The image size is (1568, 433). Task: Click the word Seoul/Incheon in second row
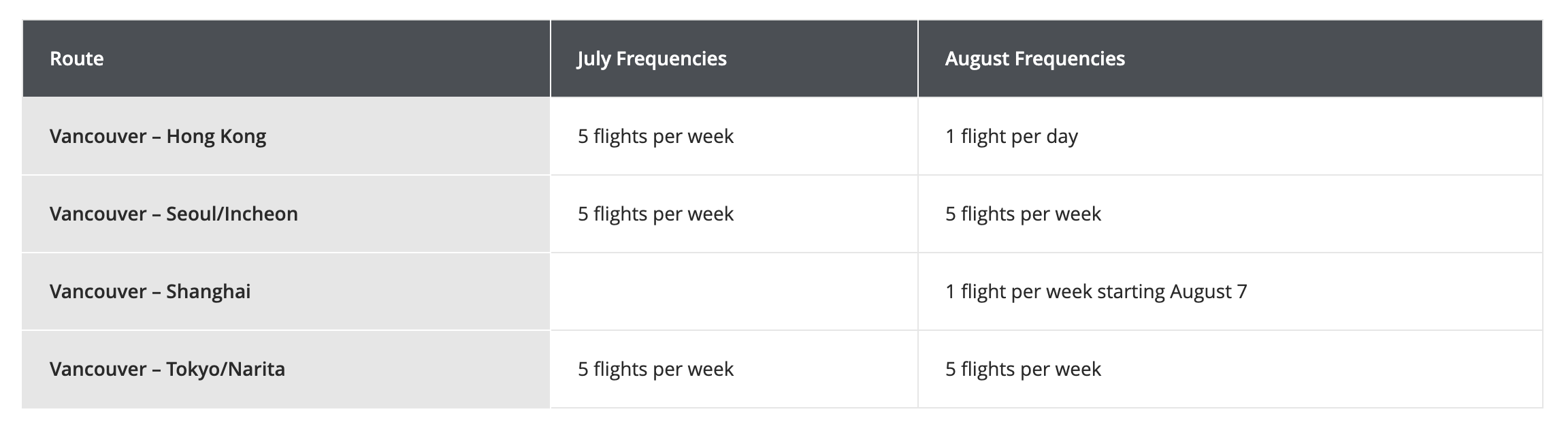pos(232,214)
